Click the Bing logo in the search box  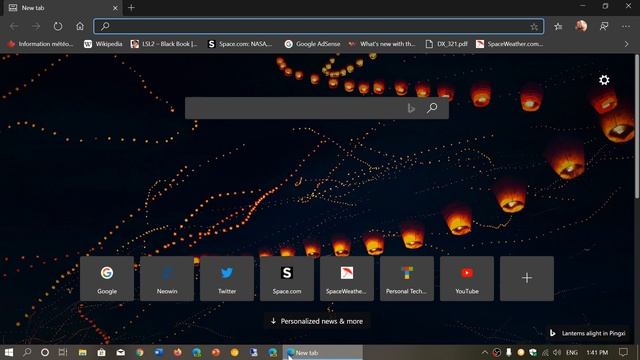[411, 108]
